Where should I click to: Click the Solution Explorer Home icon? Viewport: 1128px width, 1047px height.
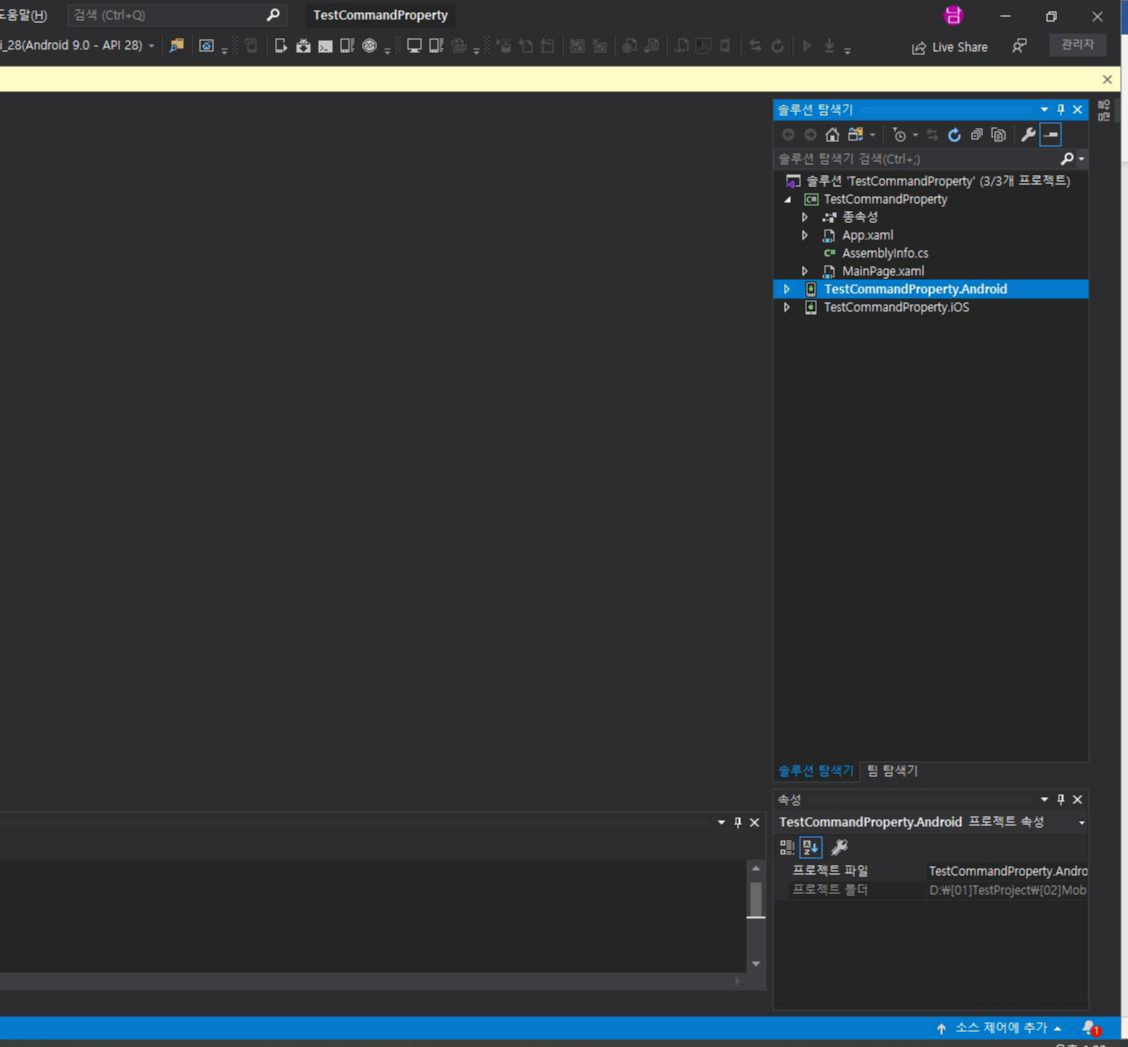[832, 135]
